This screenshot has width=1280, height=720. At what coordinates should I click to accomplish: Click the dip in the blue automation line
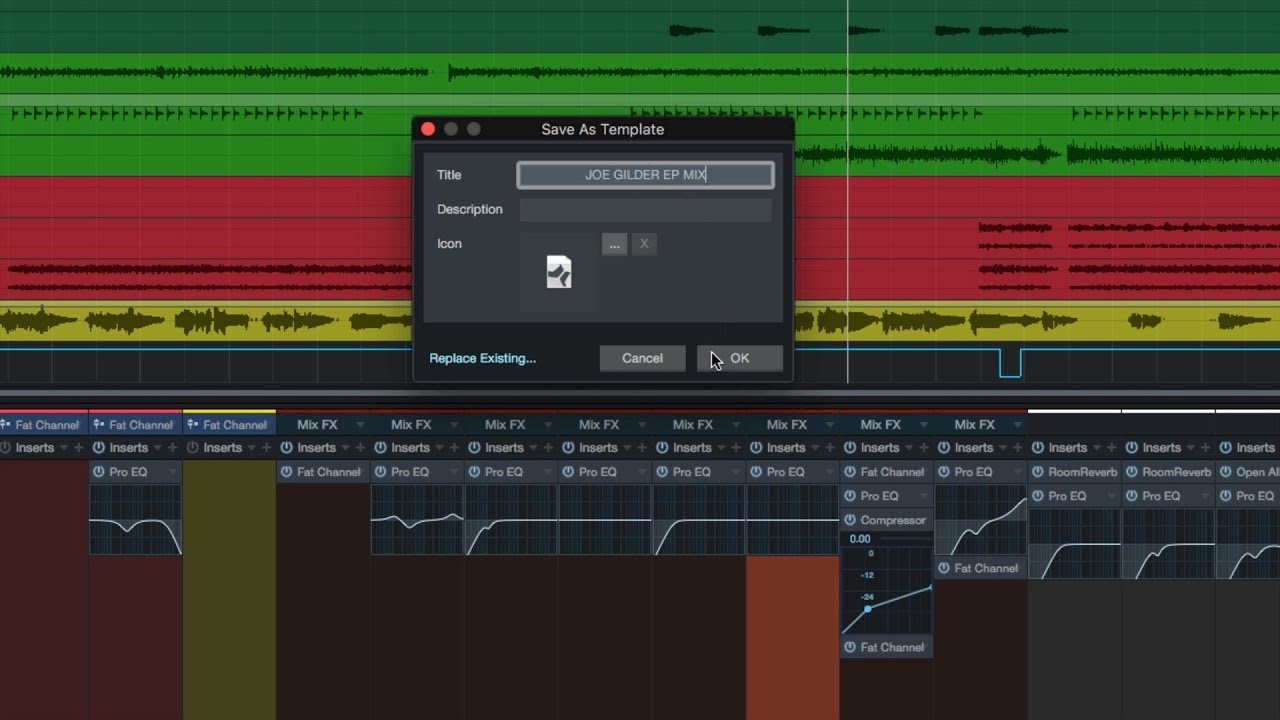tap(1010, 363)
